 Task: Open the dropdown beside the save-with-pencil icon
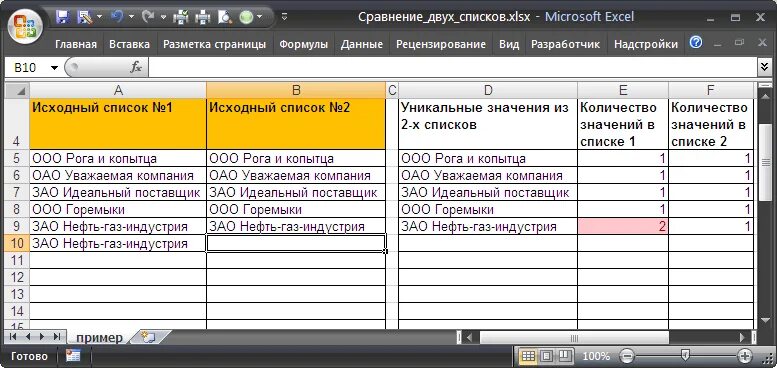99,18
